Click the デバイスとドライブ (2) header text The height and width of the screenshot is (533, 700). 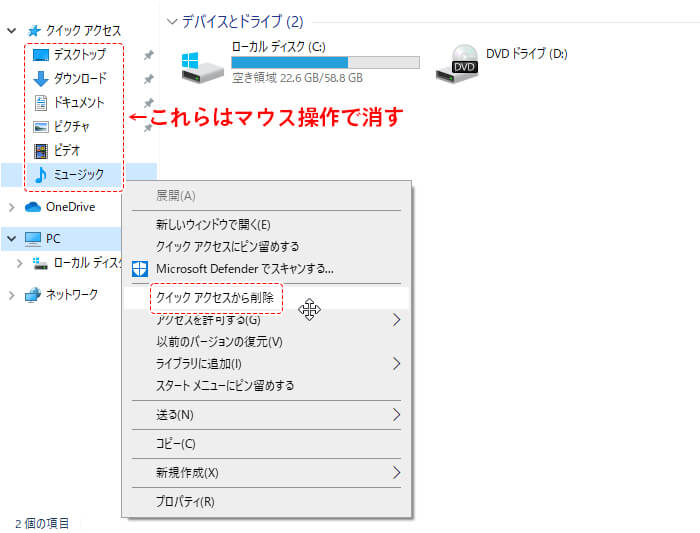point(243,21)
